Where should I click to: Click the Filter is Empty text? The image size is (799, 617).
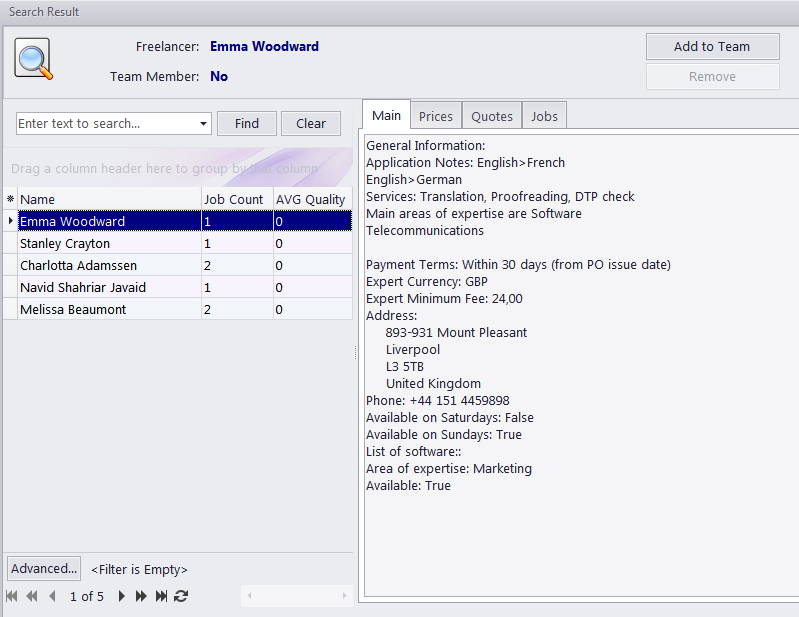pyautogui.click(x=139, y=569)
